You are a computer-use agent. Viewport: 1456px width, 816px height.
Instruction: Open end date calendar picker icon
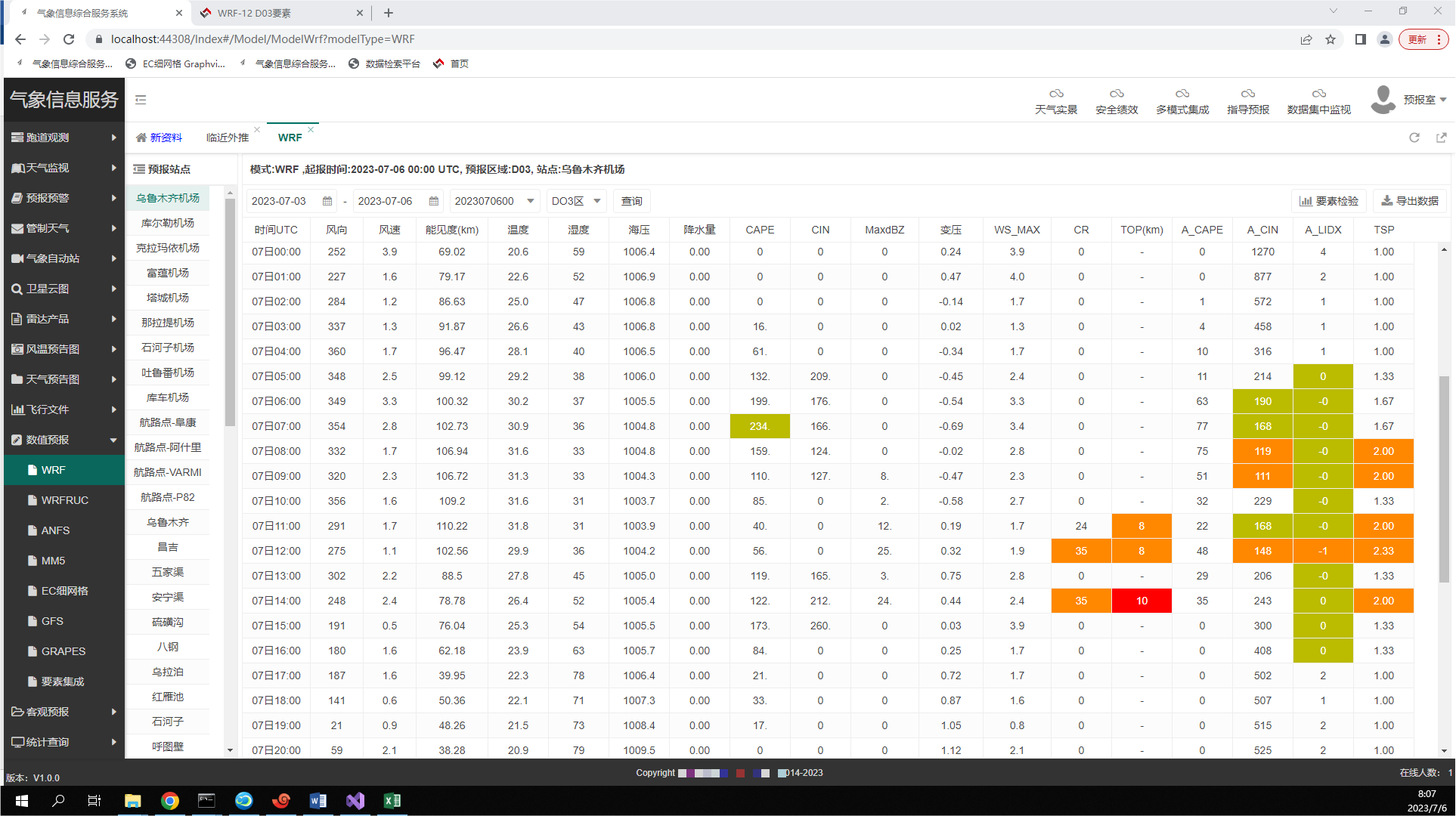(434, 201)
